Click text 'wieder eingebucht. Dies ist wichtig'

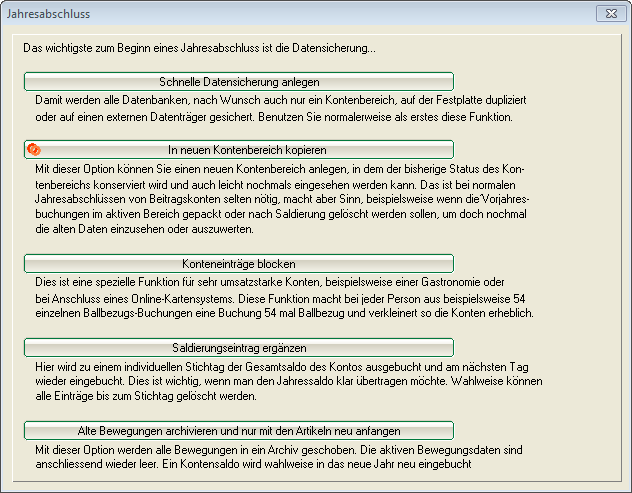pyautogui.click(x=118, y=381)
